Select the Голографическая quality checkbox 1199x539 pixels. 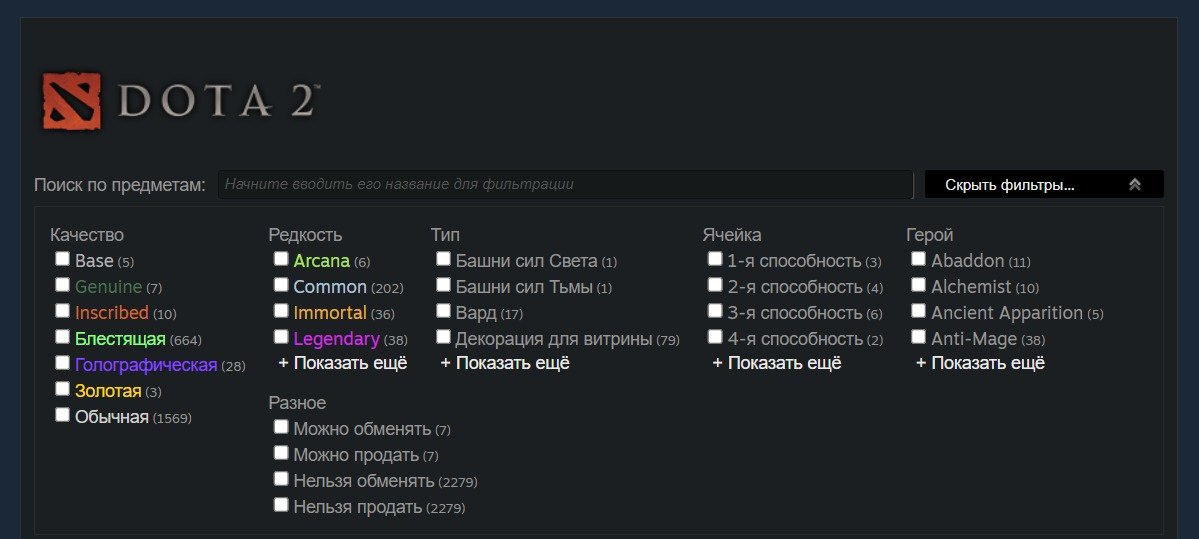(x=62, y=363)
